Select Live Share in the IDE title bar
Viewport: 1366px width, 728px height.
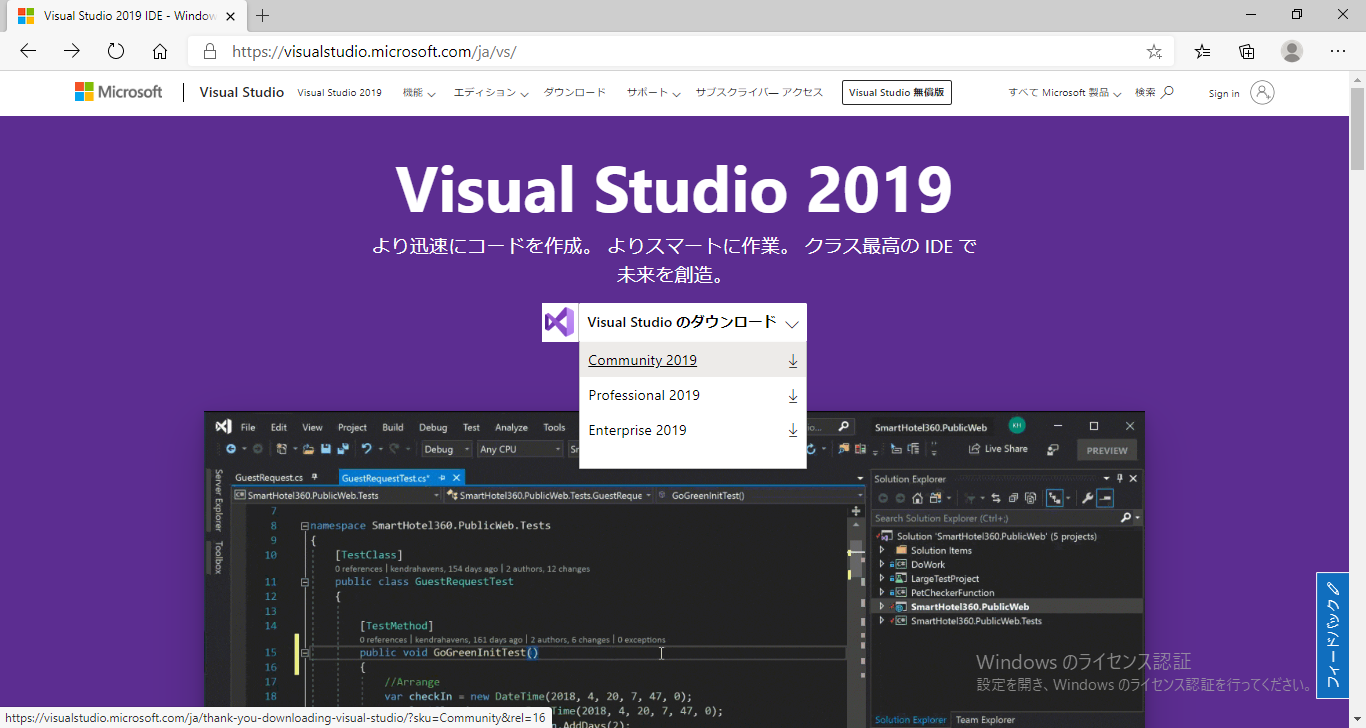[998, 448]
